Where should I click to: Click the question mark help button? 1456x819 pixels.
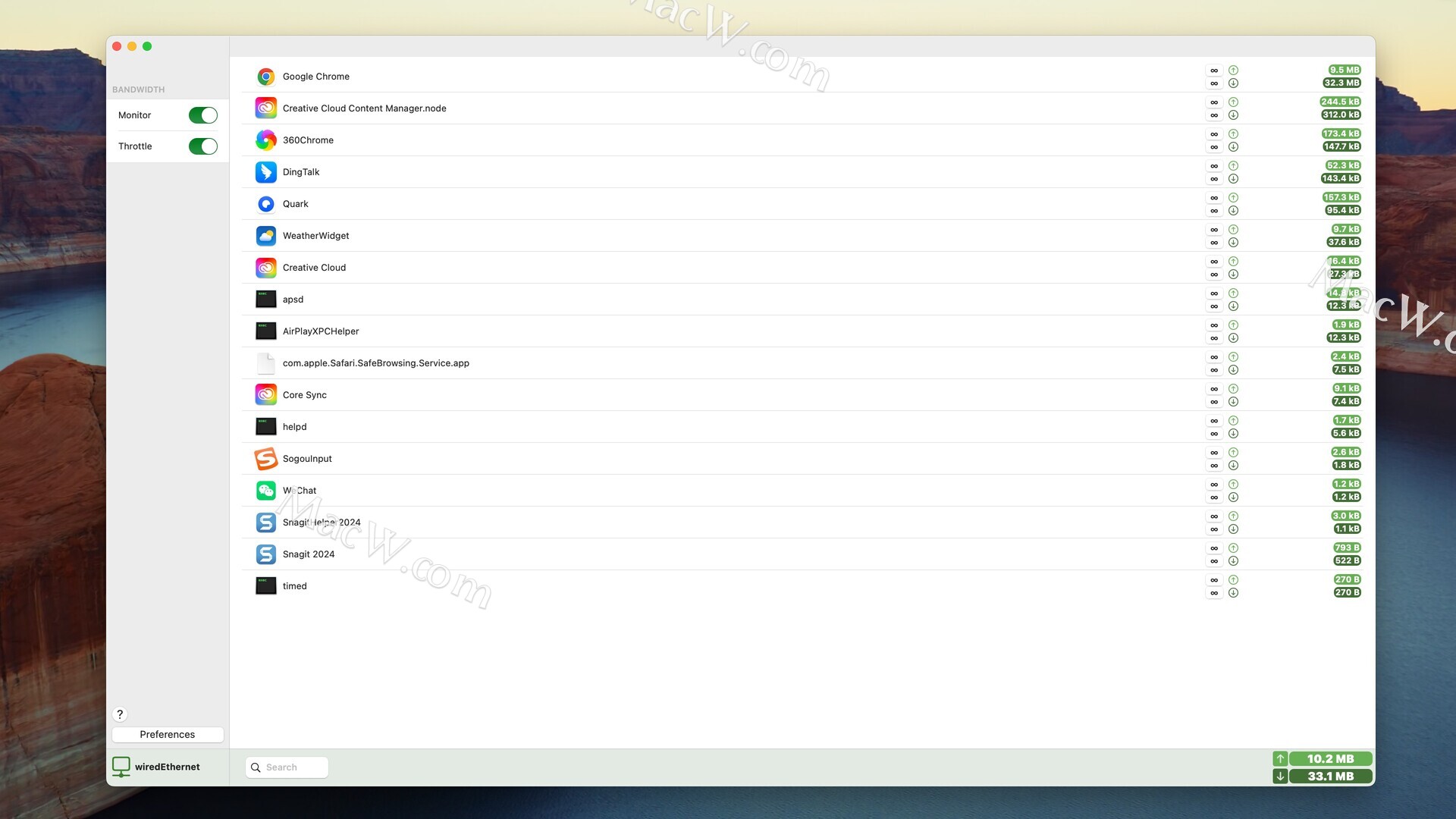(x=120, y=714)
